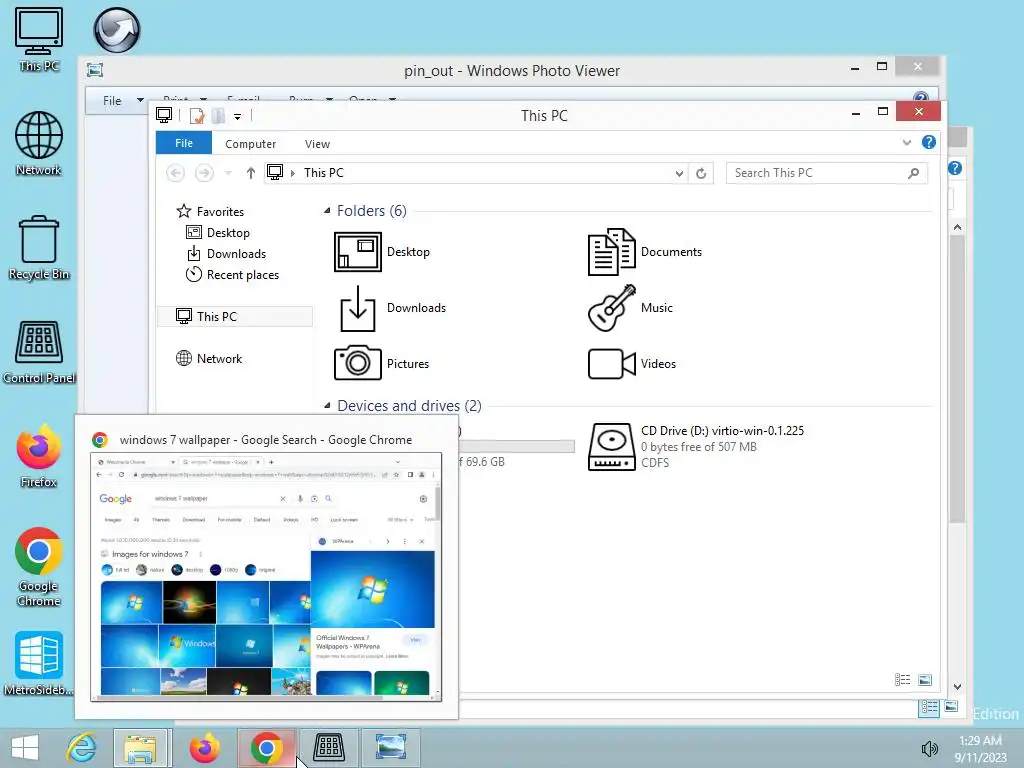Open the Downloads folder with arrow icon
This screenshot has height=768, width=1024.
point(357,308)
